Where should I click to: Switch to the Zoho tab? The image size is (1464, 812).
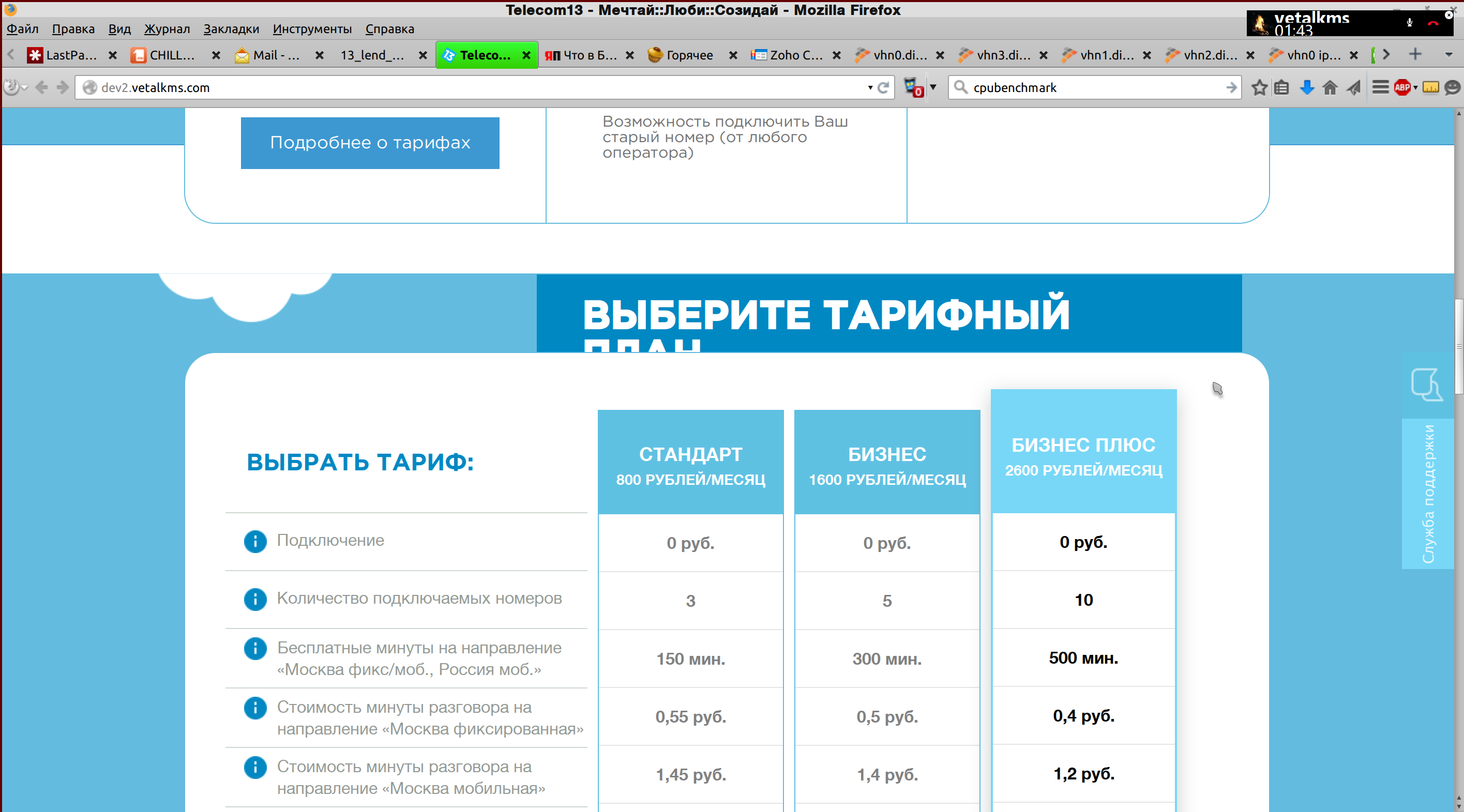[x=796, y=55]
